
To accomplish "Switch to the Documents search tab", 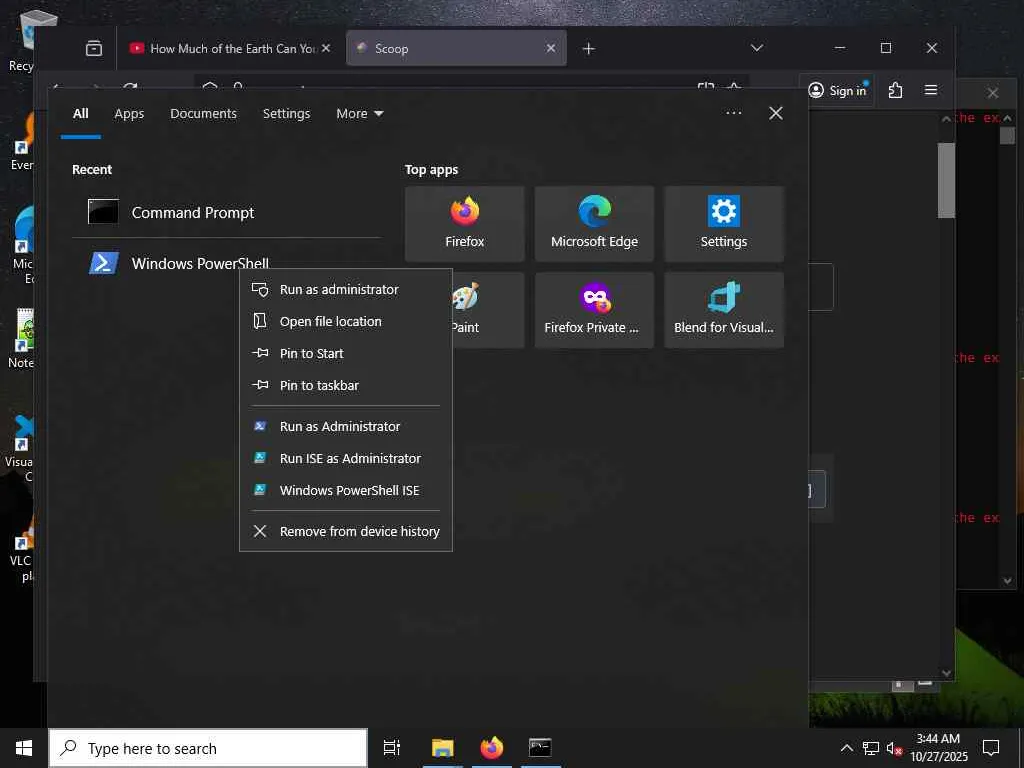I will coord(203,114).
